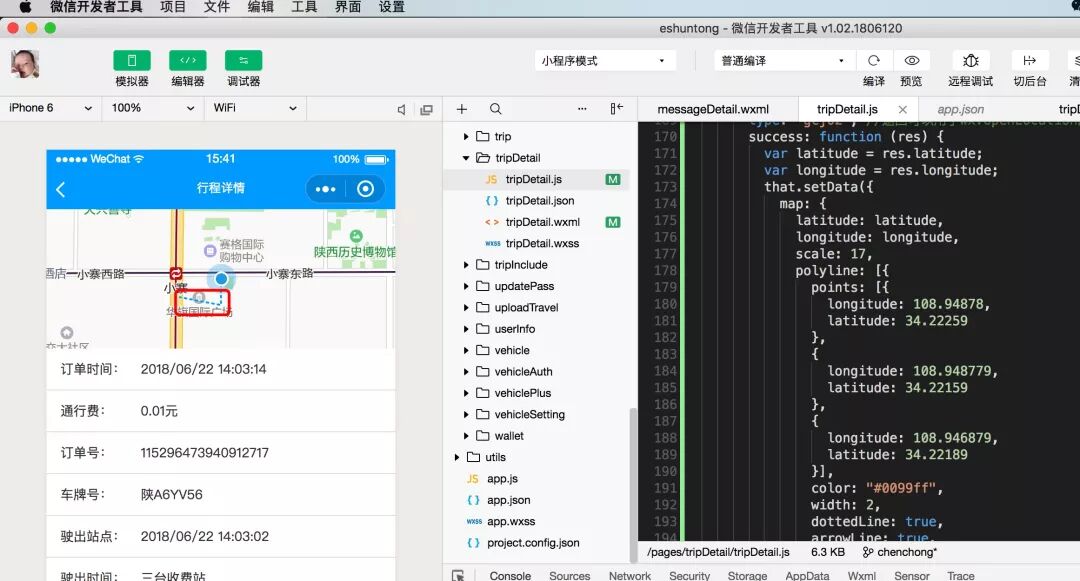
Task: Toggle the 调试器 debugger panel button
Action: pos(243,61)
